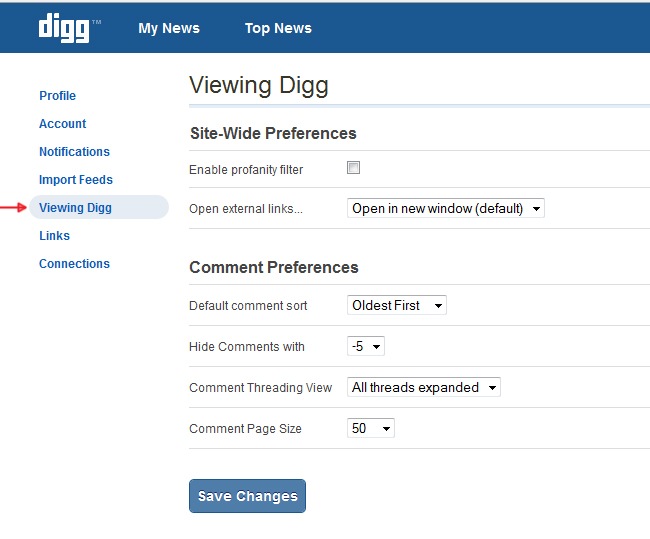Open the Comment Page Size dropdown
The width and height of the screenshot is (650, 539).
tap(371, 428)
